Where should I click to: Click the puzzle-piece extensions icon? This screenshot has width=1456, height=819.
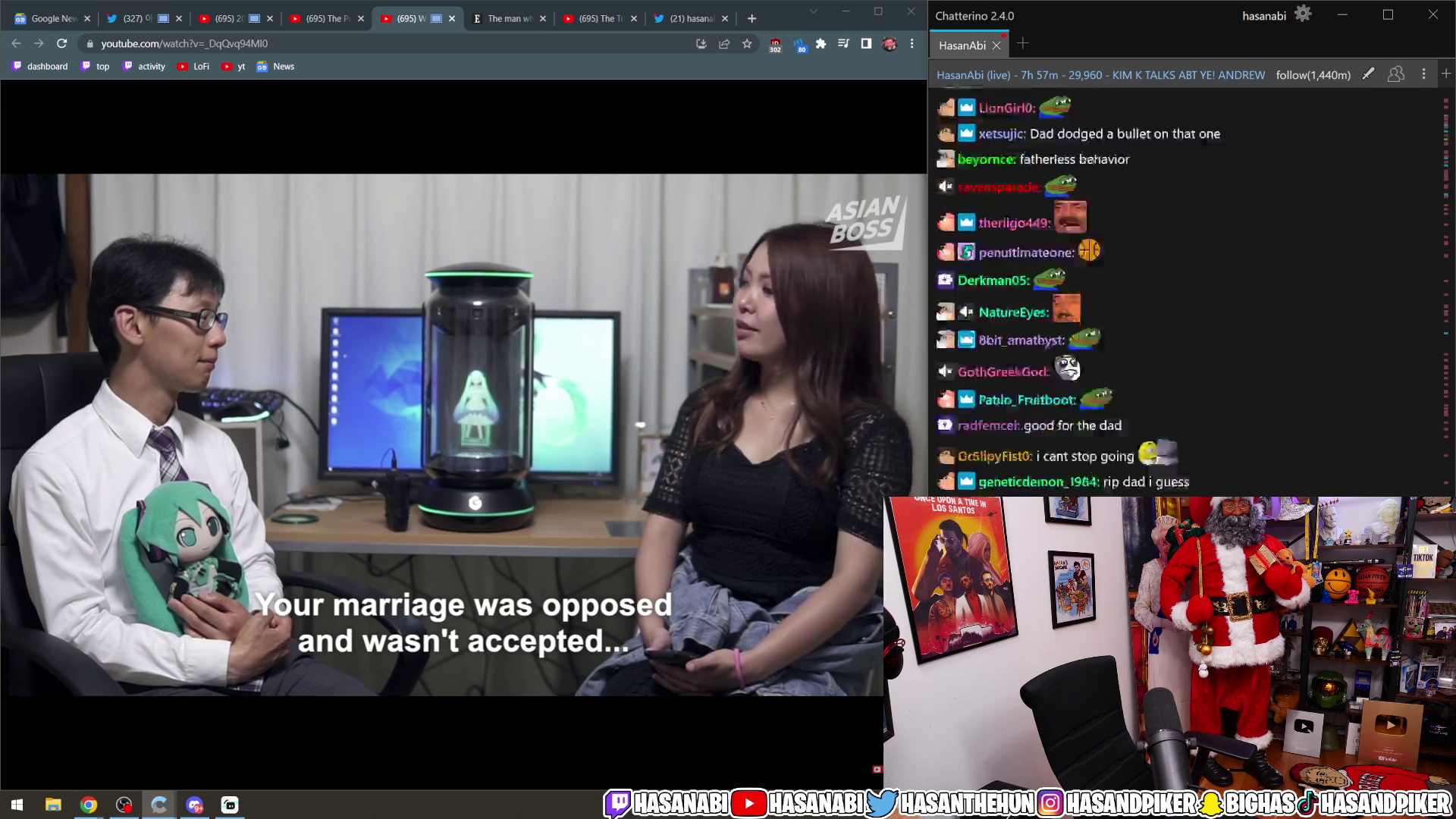click(821, 44)
